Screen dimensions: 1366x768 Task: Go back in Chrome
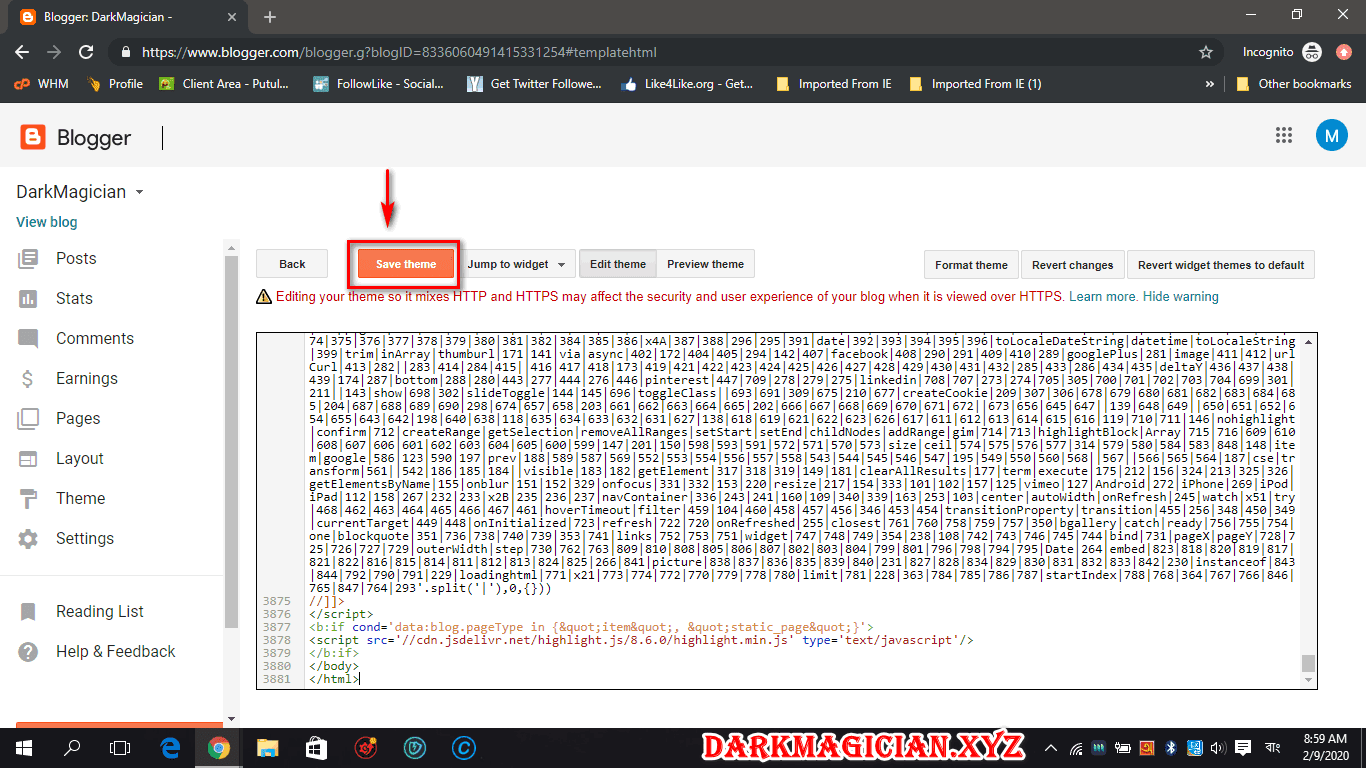coord(22,52)
